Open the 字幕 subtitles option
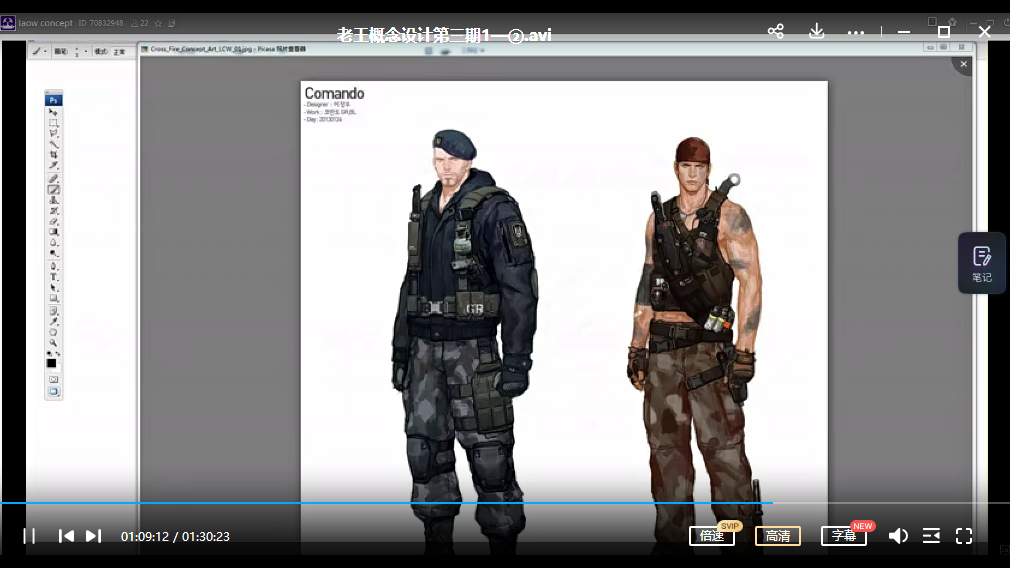 (x=844, y=536)
